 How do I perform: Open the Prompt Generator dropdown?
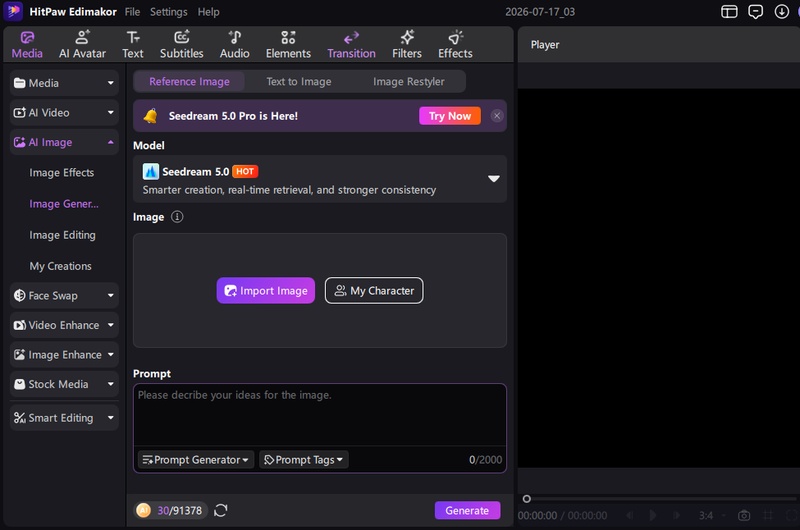(196, 460)
